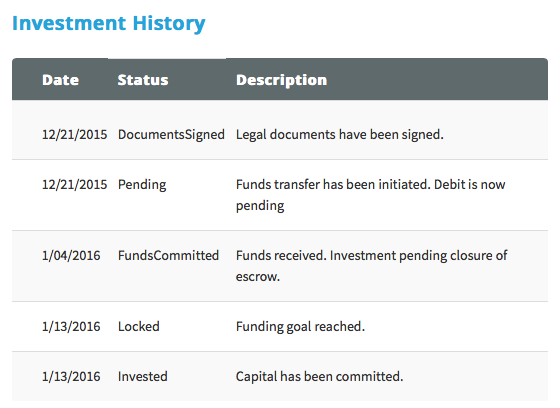Click 'Funds received. Investment pending' description
560x408 pixels.
(x=371, y=266)
